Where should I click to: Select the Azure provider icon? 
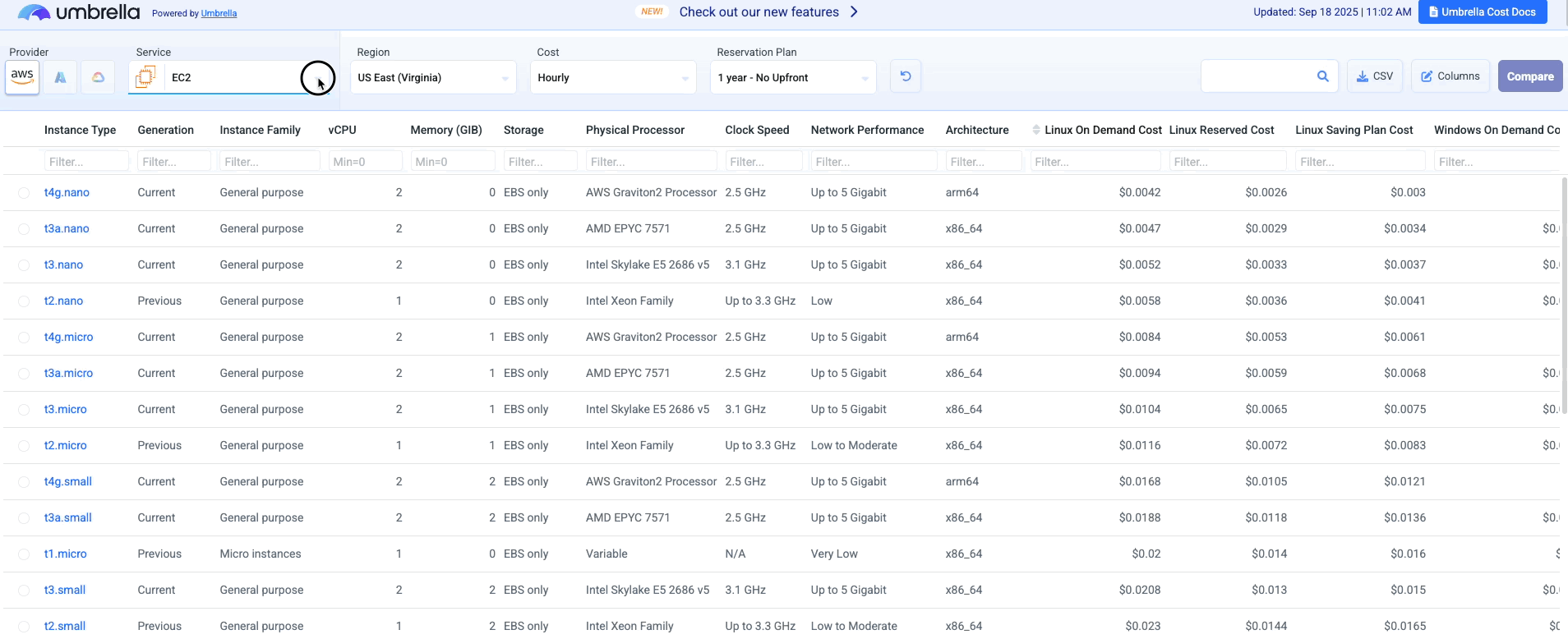(60, 77)
